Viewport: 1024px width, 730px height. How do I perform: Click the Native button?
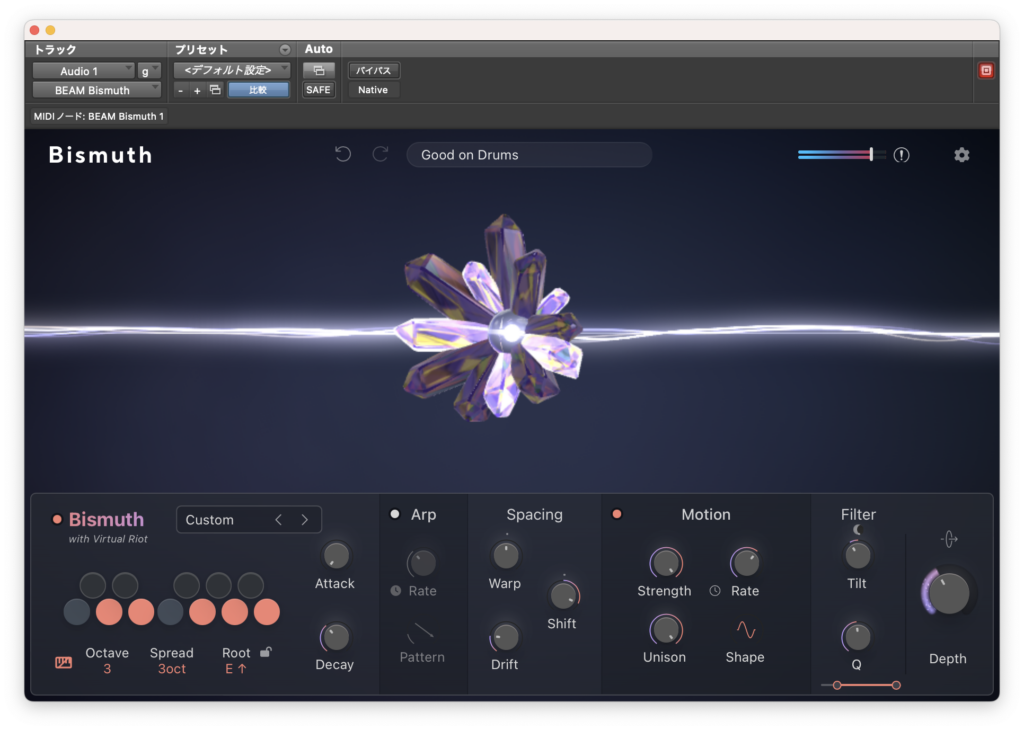[x=374, y=90]
